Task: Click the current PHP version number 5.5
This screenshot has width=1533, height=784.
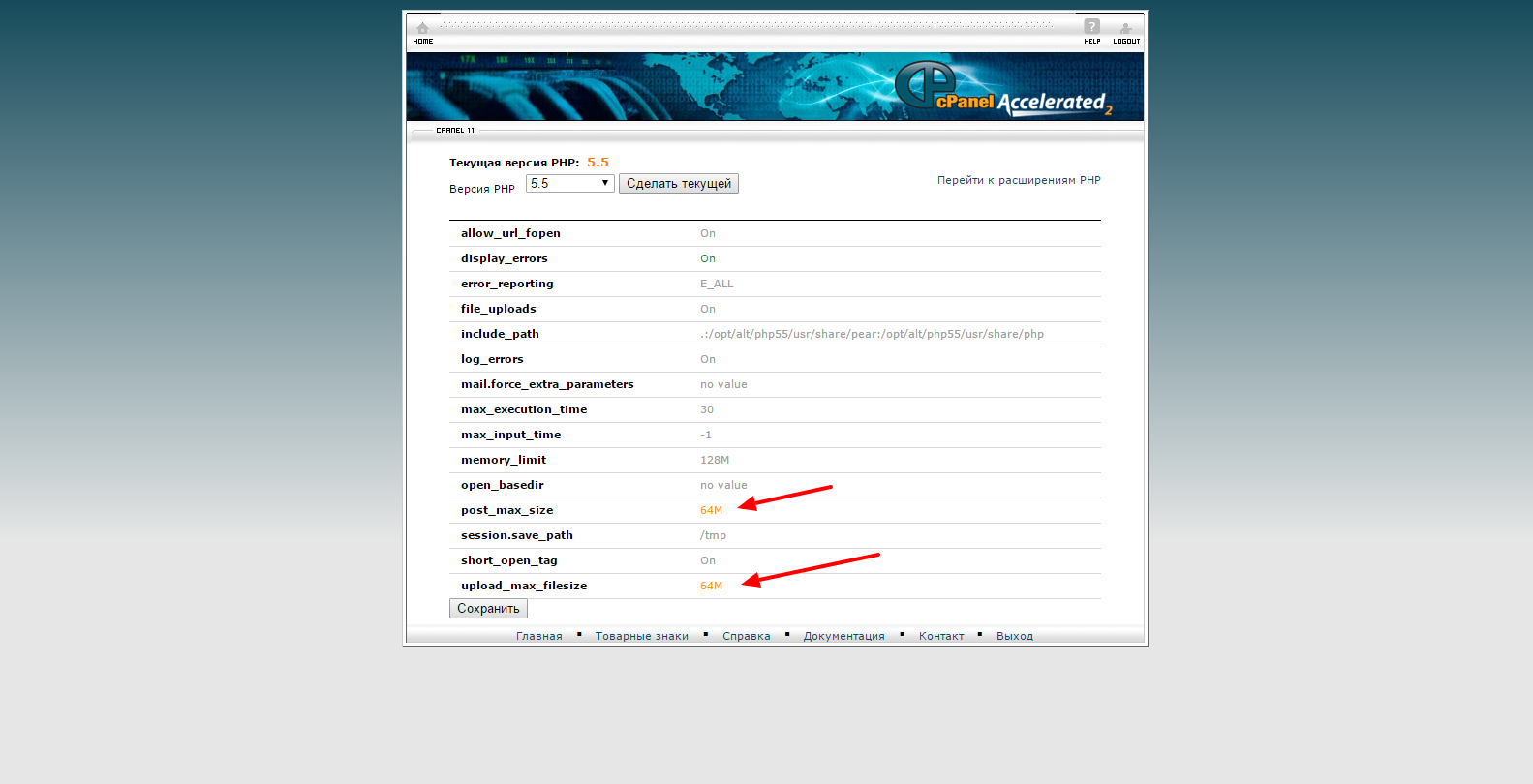Action: [x=598, y=163]
